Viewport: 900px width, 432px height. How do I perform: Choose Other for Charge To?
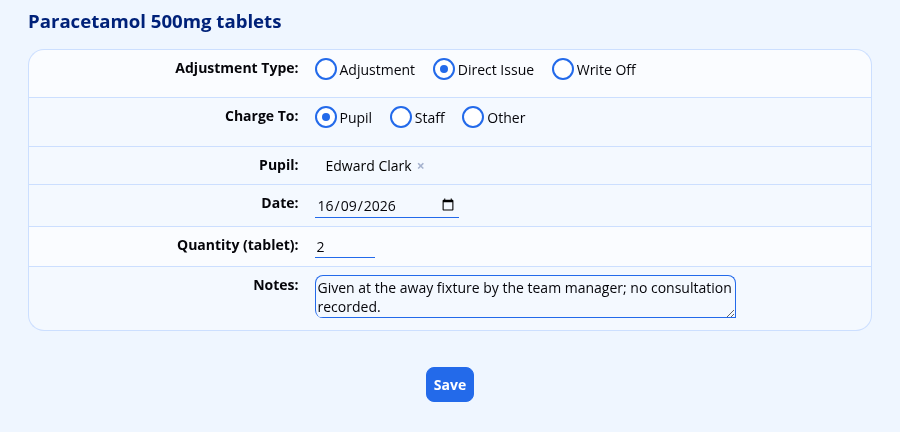click(x=473, y=118)
